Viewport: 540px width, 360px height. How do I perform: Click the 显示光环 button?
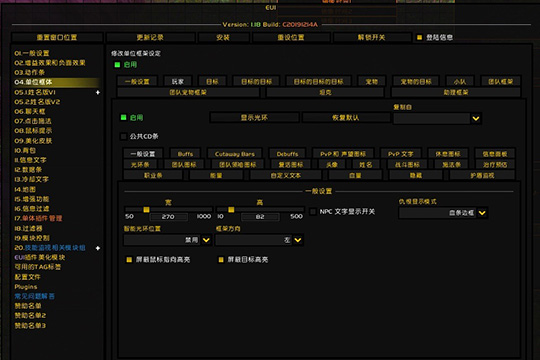[x=254, y=117]
